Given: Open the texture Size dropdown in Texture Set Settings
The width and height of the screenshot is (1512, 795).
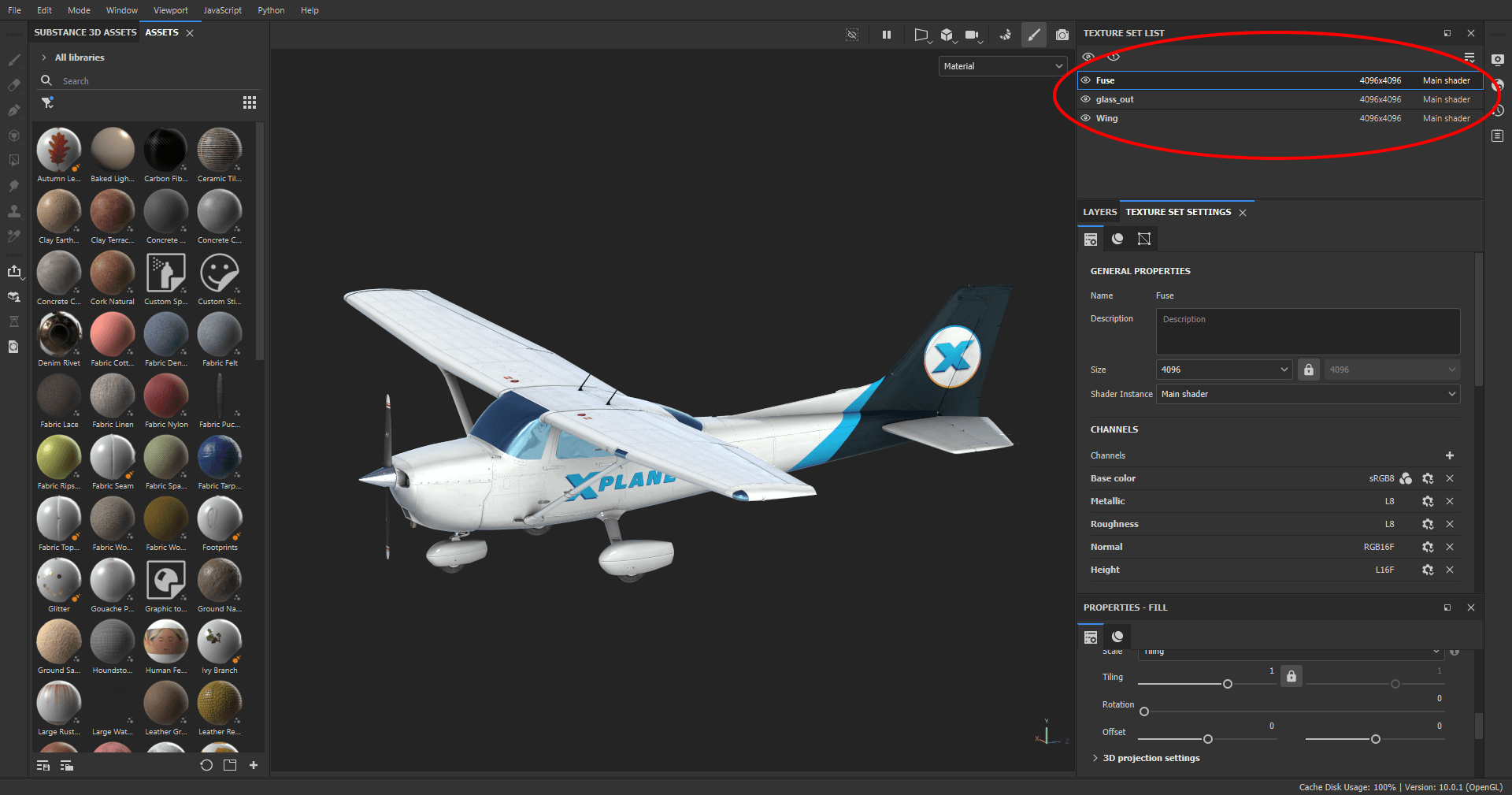Looking at the screenshot, I should 1223,370.
